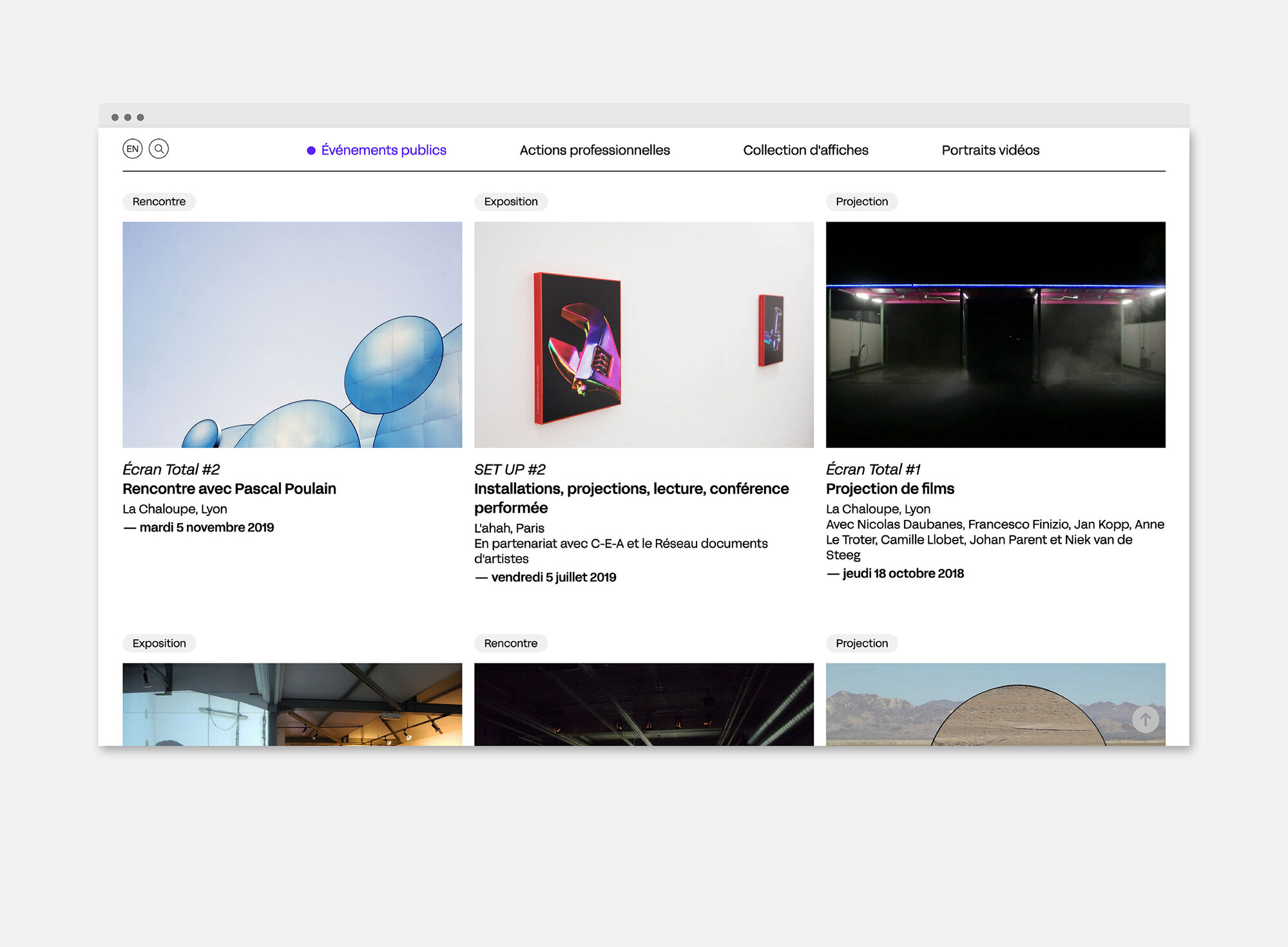Click the SET UP #2 exhibition thumbnail
The image size is (1288, 947).
(643, 334)
